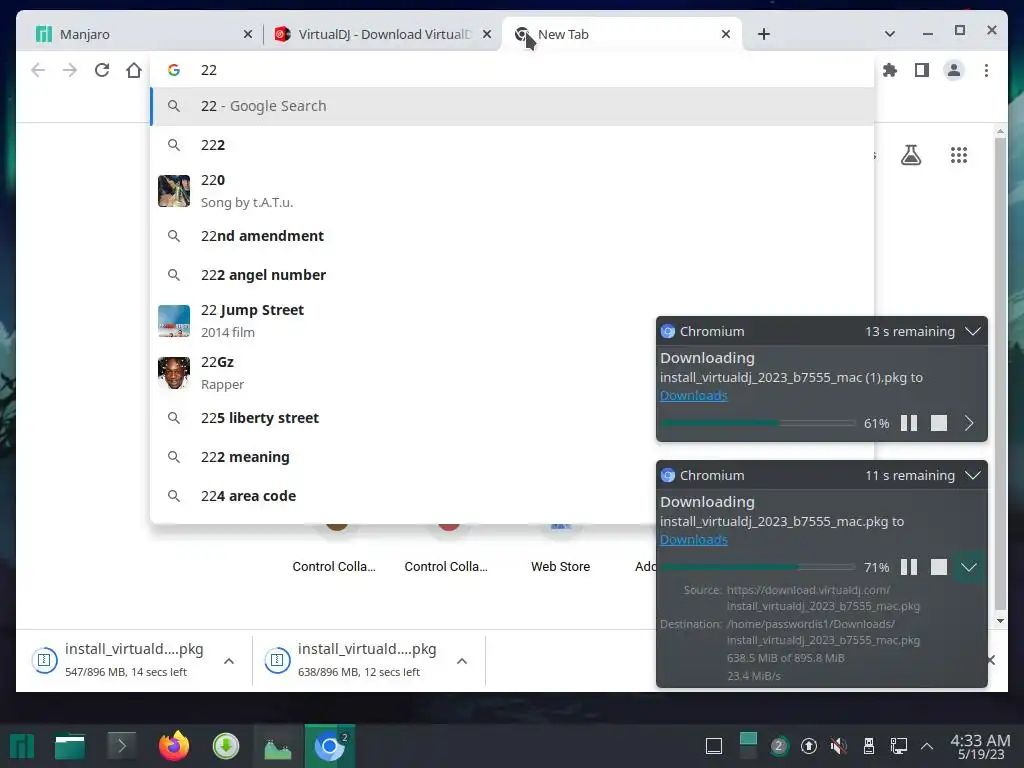
Task: Close the VirtualDJ tab
Action: (x=487, y=34)
